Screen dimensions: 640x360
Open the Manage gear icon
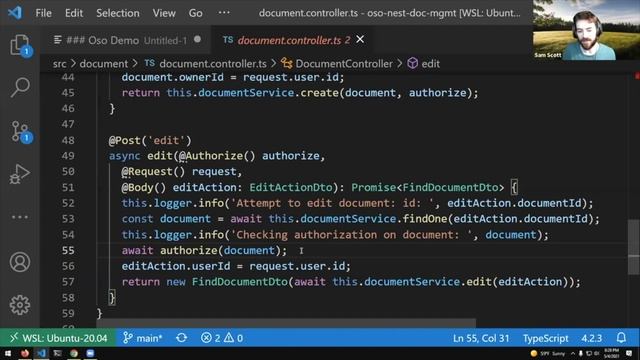click(x=20, y=304)
